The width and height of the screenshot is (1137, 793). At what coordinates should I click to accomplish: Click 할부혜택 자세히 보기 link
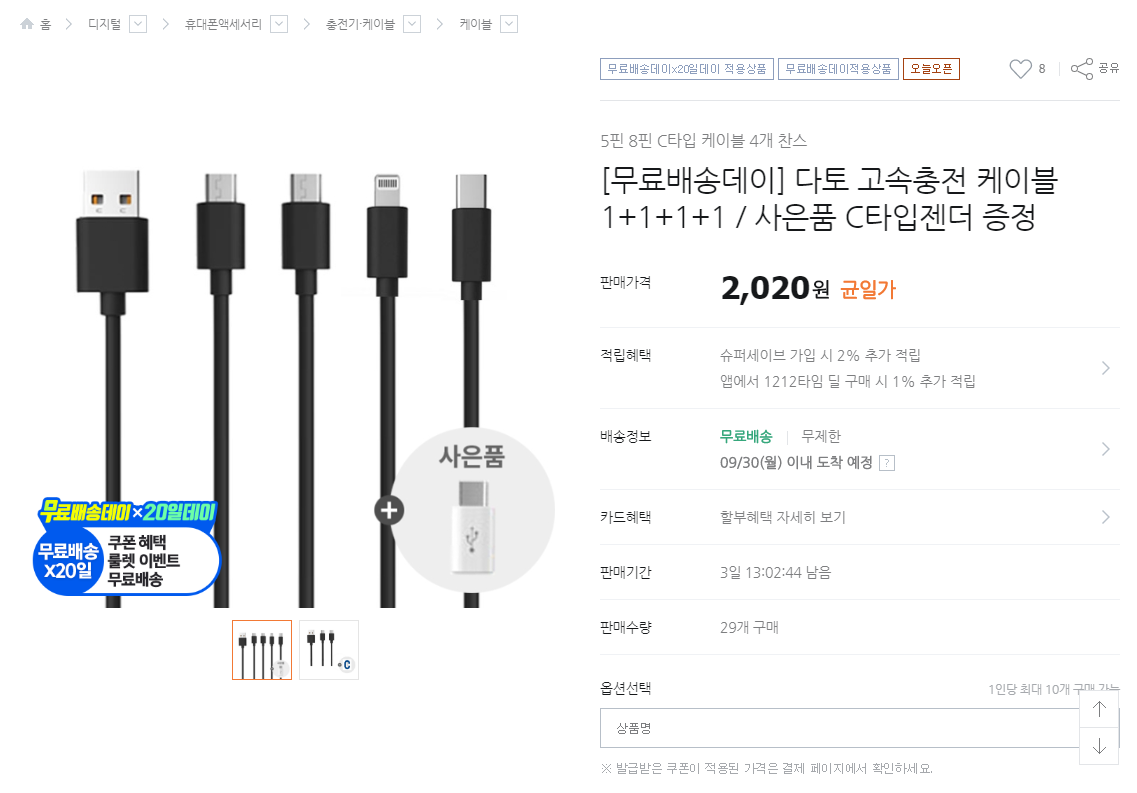[783, 517]
